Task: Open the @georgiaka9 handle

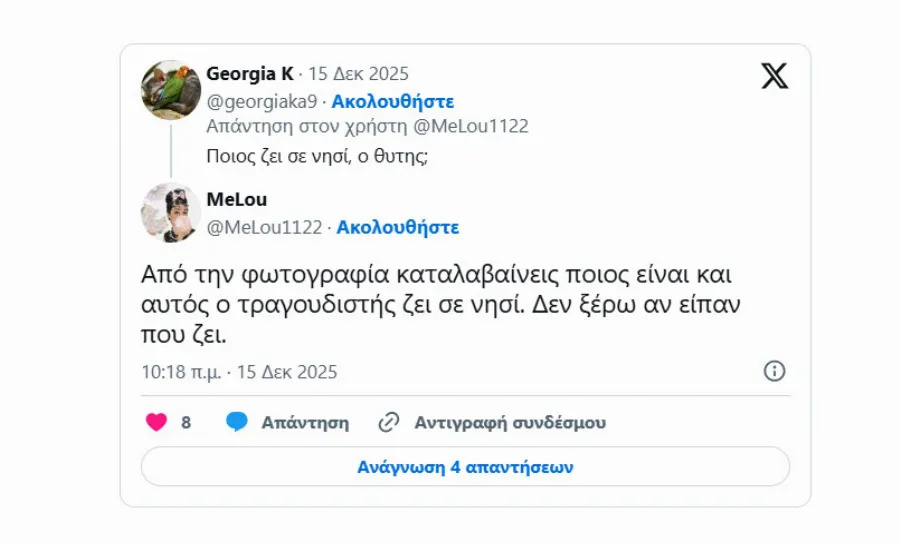Action: click(262, 101)
